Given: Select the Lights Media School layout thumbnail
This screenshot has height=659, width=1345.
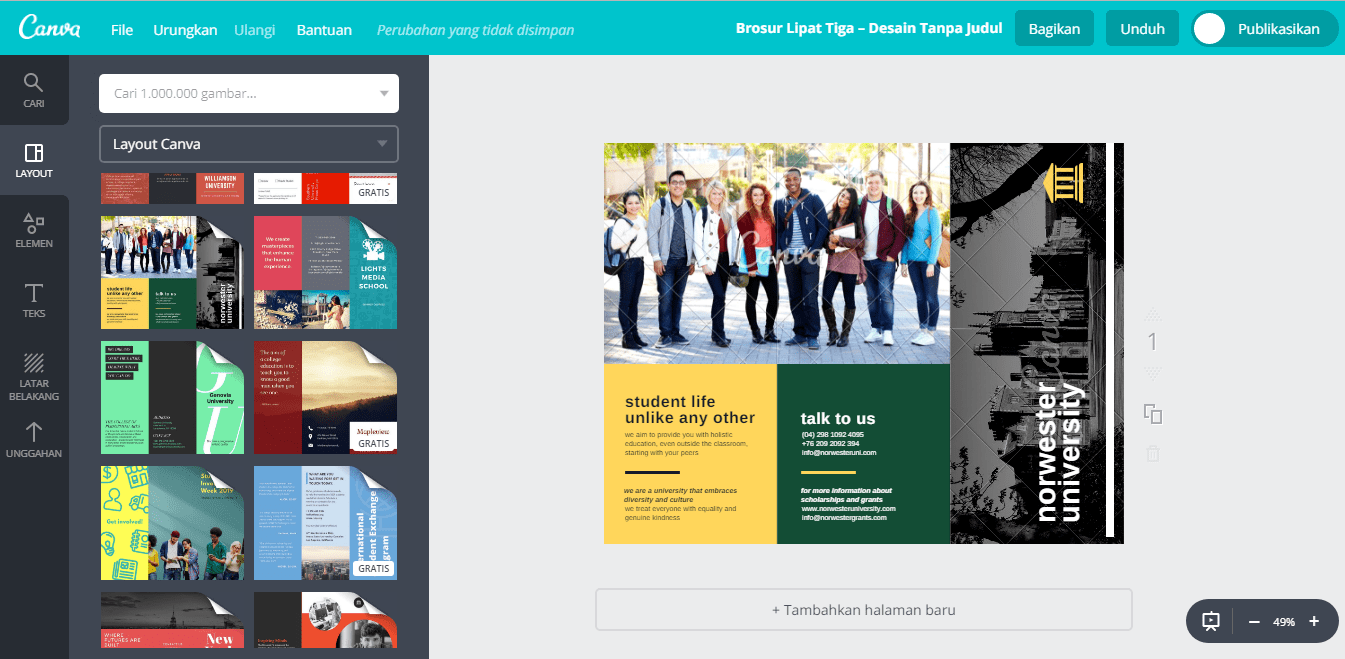Looking at the screenshot, I should point(325,272).
